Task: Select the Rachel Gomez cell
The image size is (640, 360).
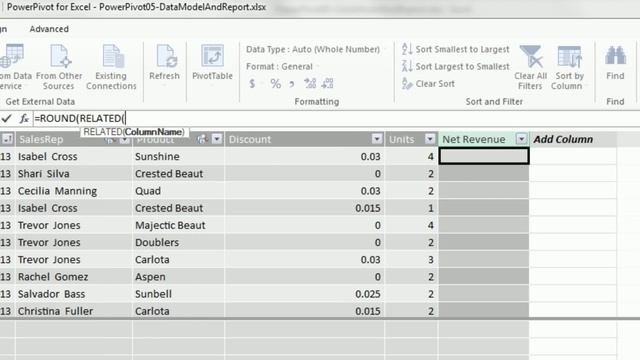Action: coord(73,277)
